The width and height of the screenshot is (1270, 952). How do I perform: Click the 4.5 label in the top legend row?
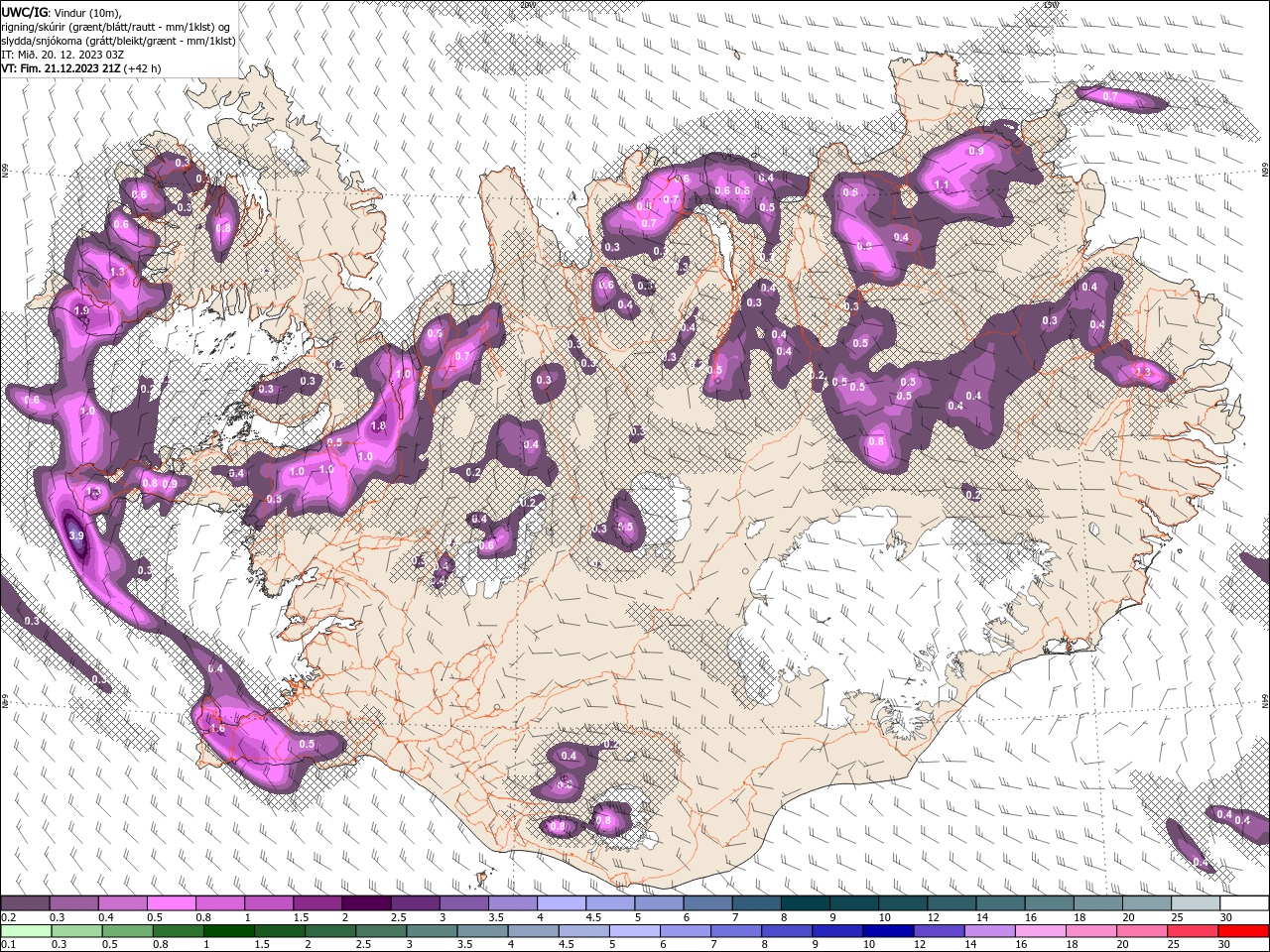click(x=593, y=917)
